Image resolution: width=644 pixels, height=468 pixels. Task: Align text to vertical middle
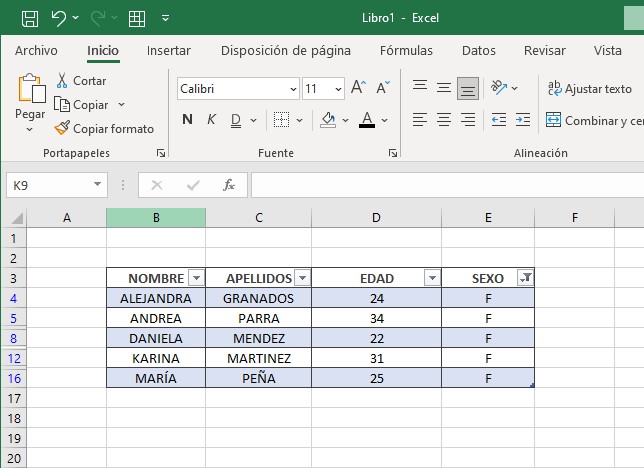coord(444,88)
